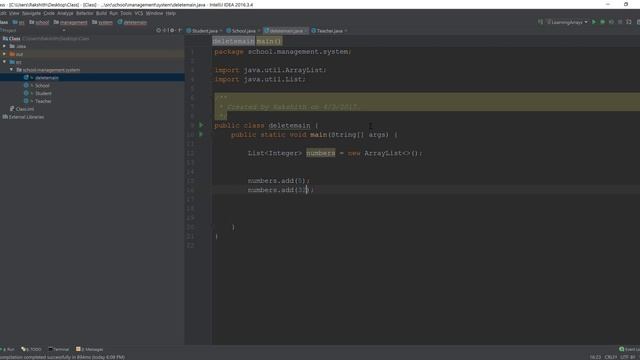
Task: Click the CRLF line separator indicator in the status bar
Action: (x=611, y=357)
